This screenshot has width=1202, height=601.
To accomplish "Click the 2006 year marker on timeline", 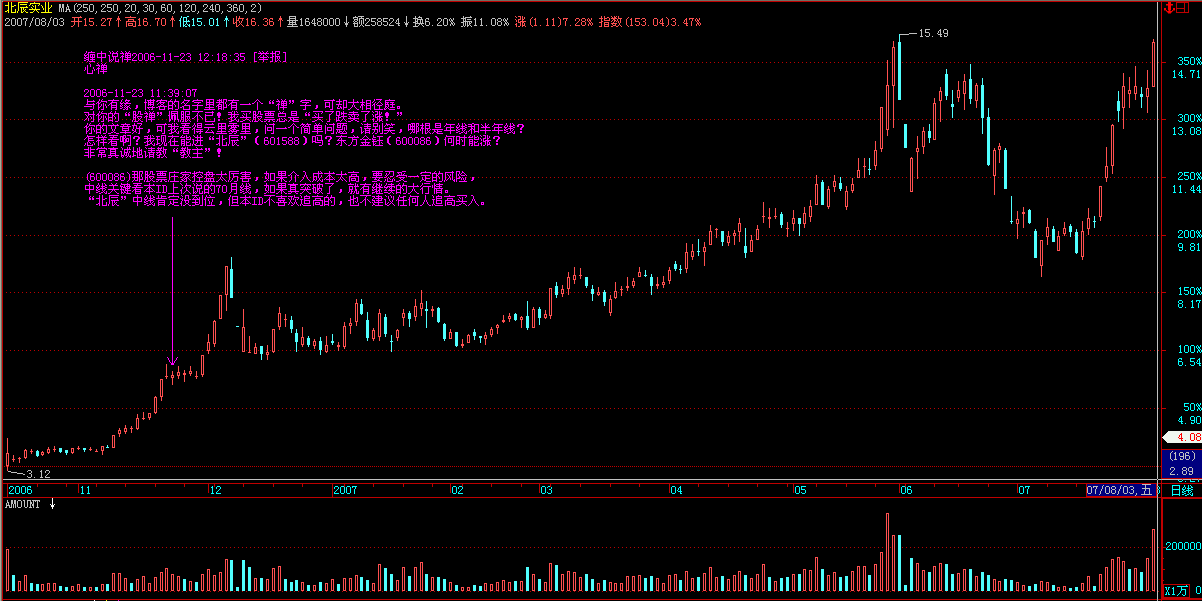I will [x=20, y=490].
